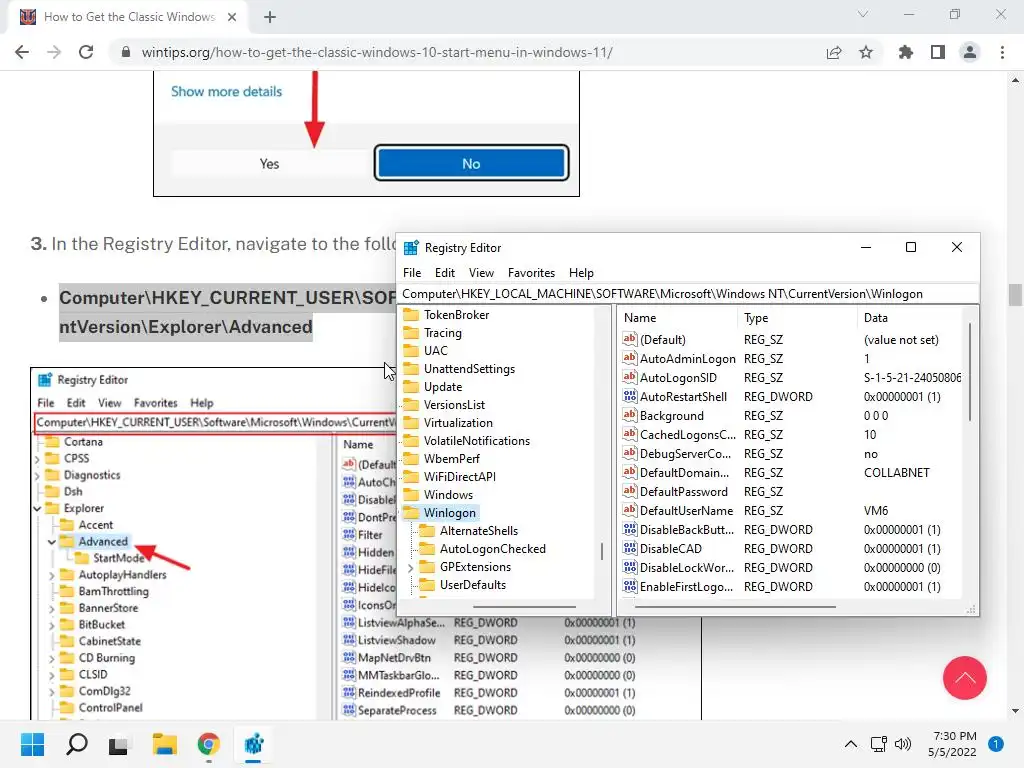Switch to Chrome on the taskbar
Screen dimensions: 1024x768
[x=208, y=744]
